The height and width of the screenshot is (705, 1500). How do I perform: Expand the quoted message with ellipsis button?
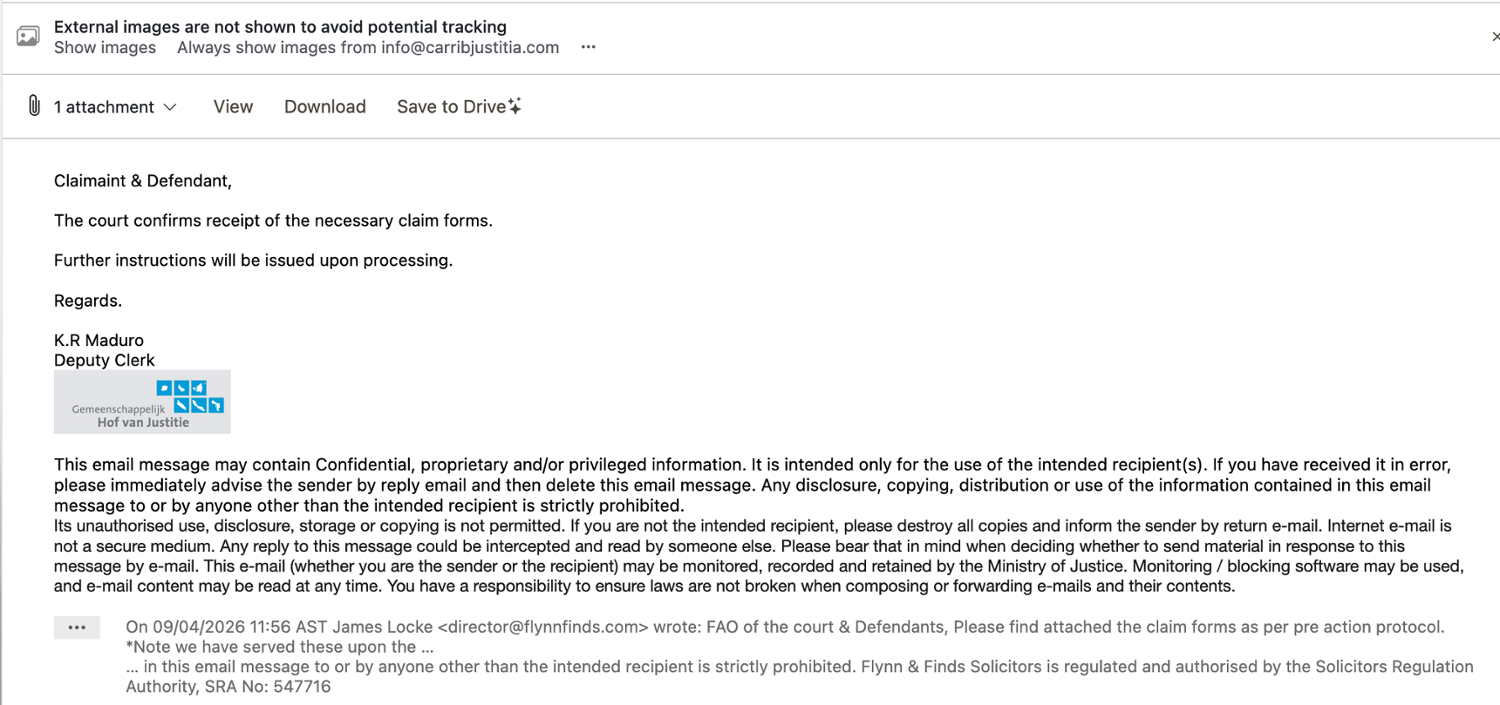[77, 627]
